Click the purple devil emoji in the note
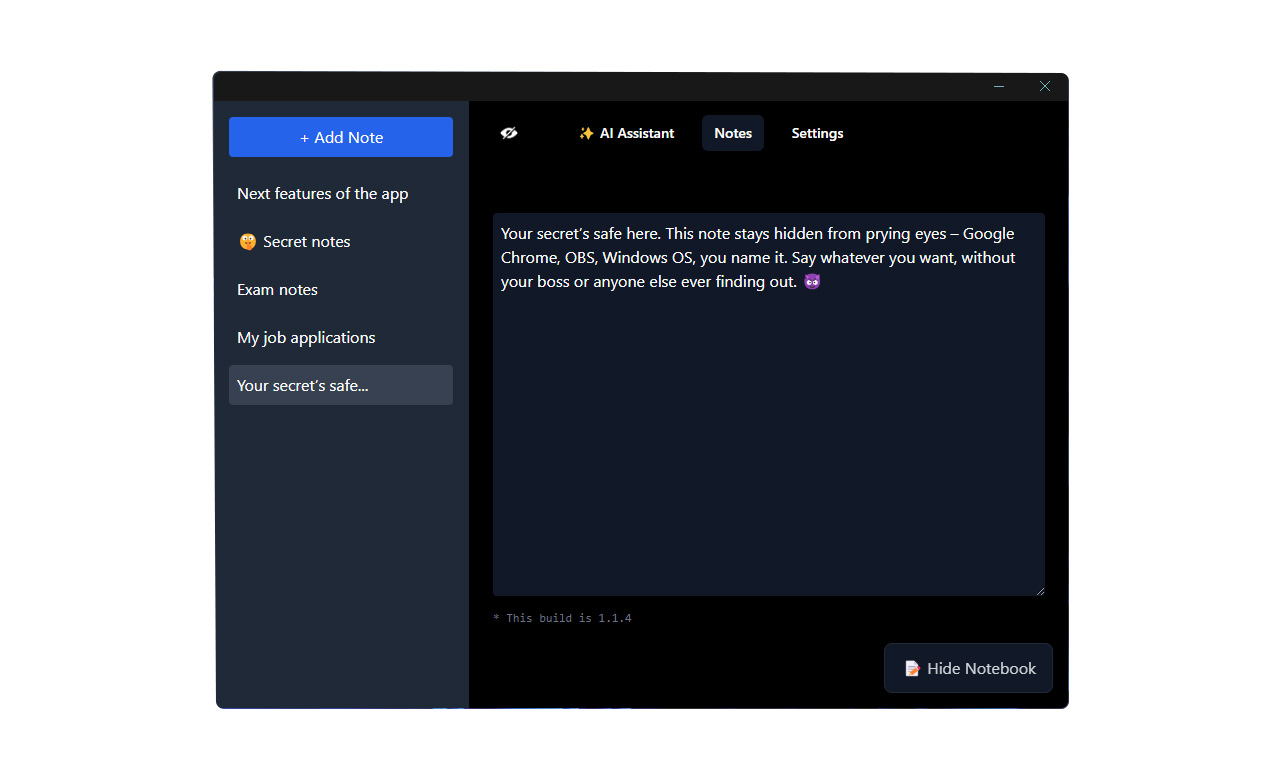The image size is (1280, 779). coord(812,282)
